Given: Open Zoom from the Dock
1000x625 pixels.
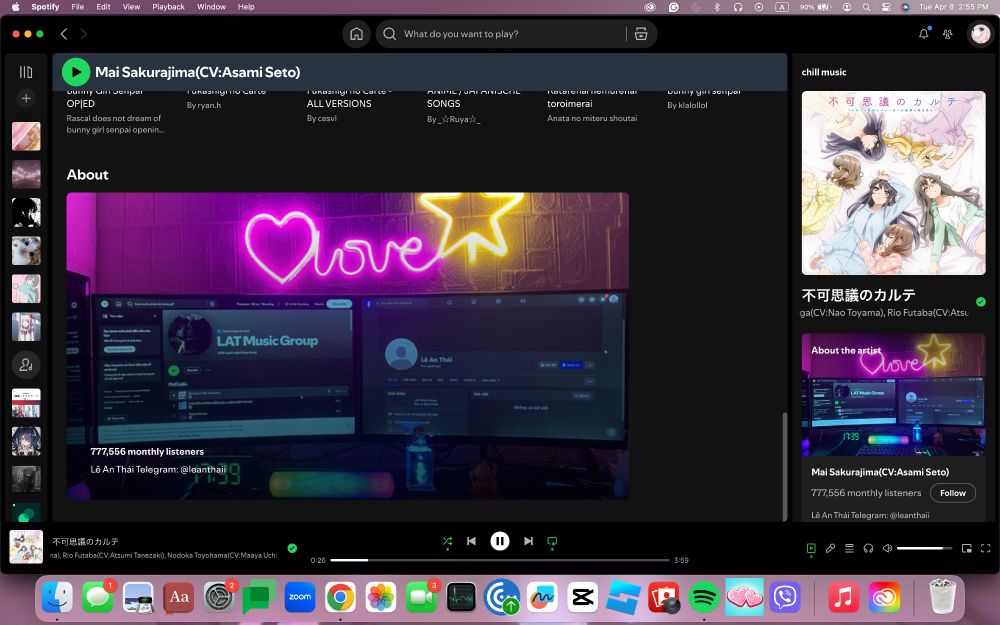Looking at the screenshot, I should (300, 598).
